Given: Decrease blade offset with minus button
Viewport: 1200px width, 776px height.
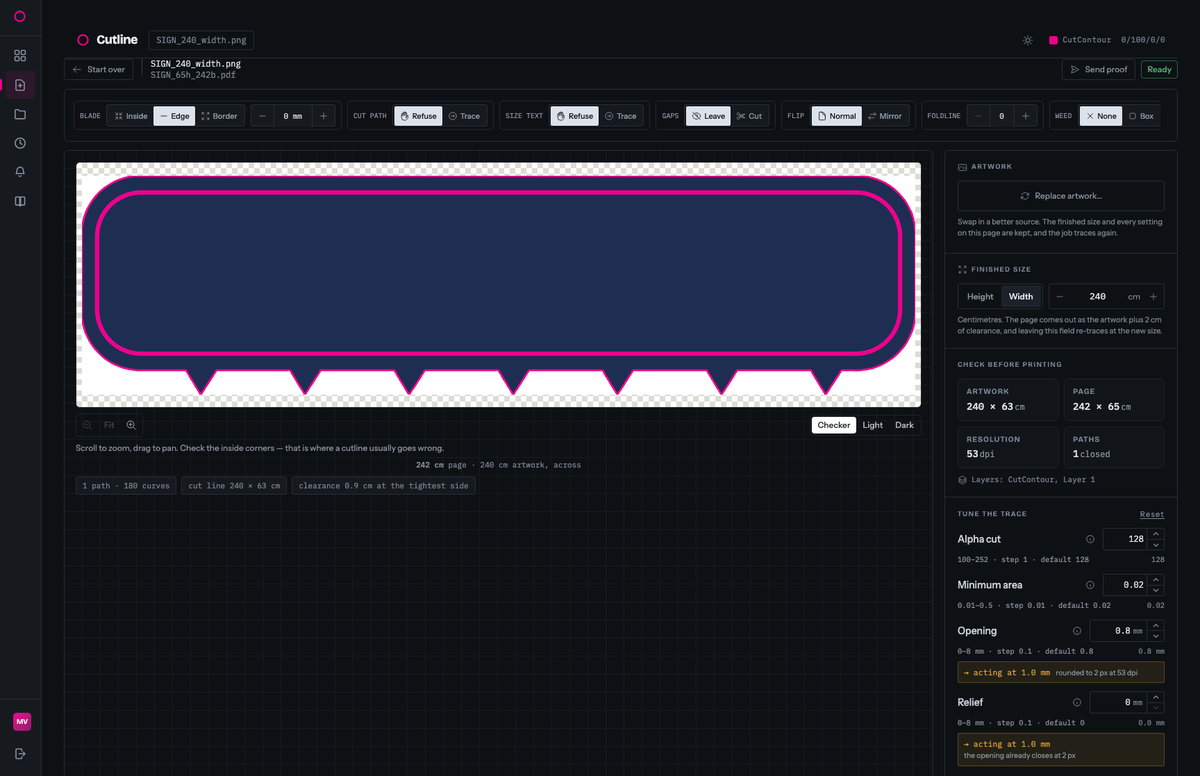Looking at the screenshot, I should tap(263, 116).
